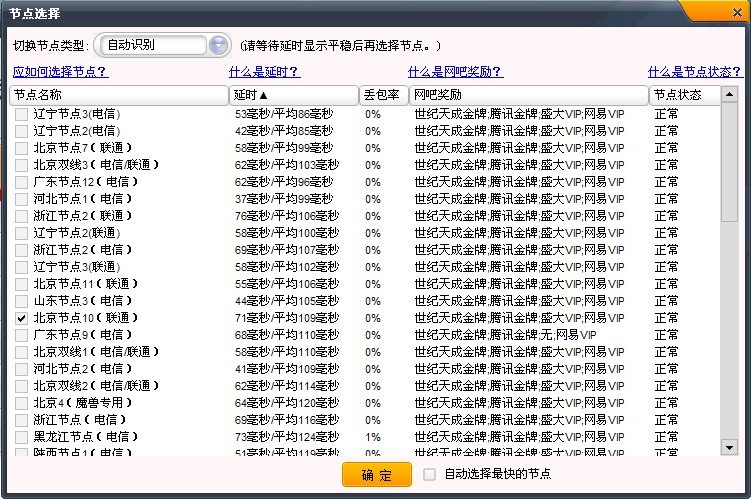Click the 自动选择最快的节点 label

(498, 474)
